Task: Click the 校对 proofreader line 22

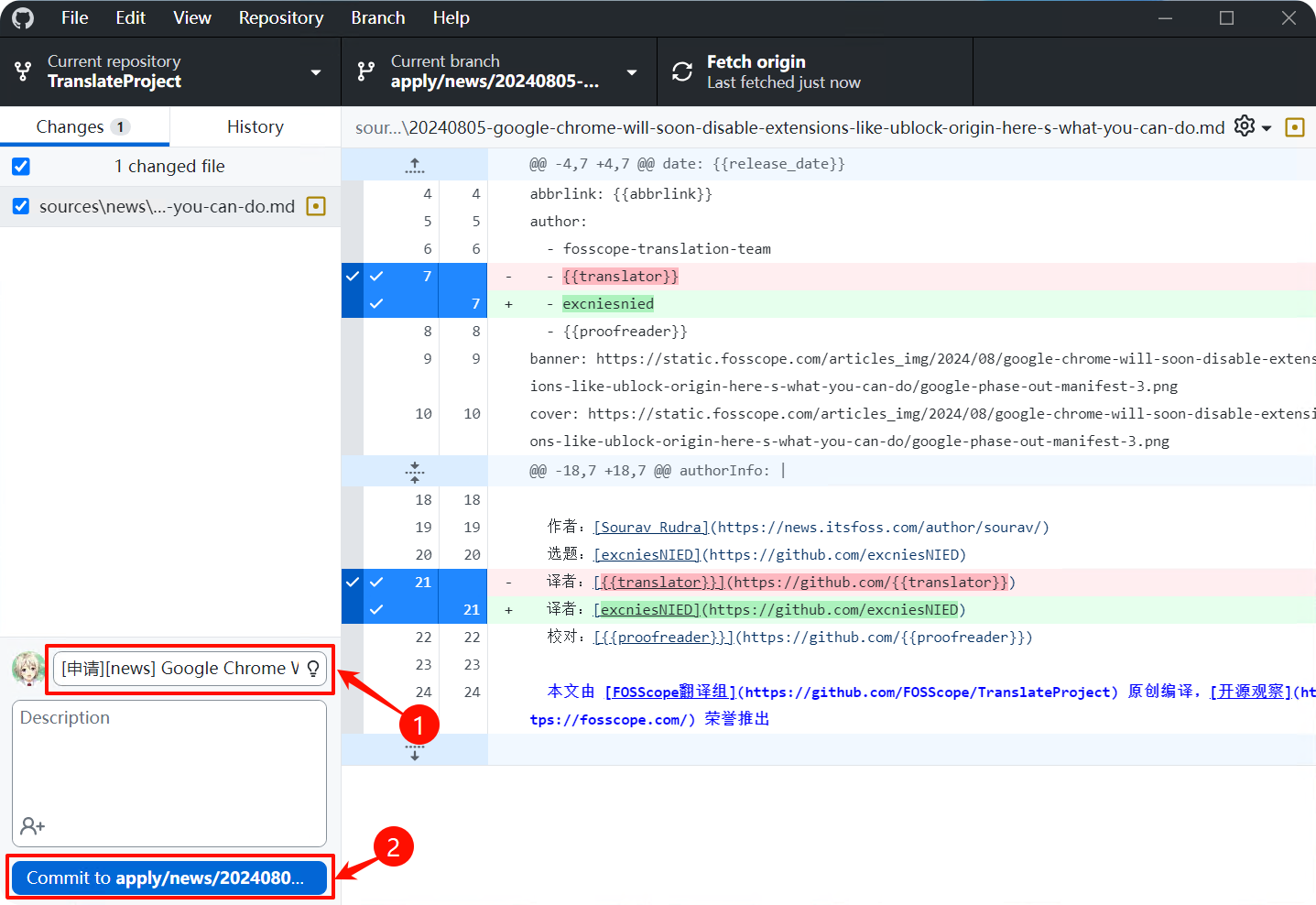Action: 789,637
